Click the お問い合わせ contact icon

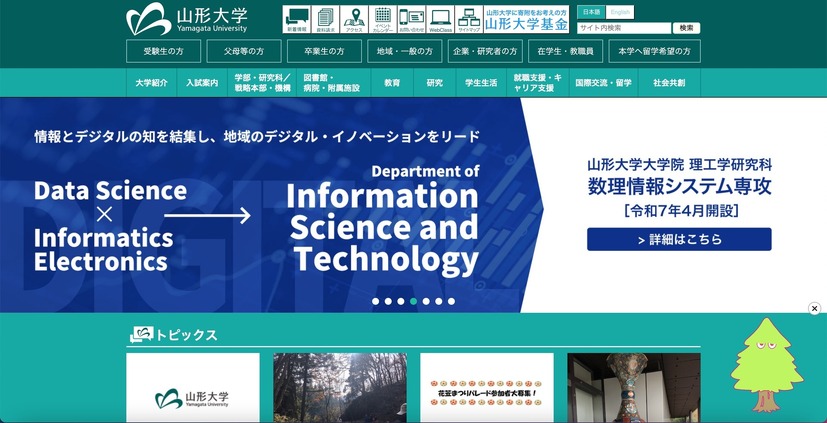411,19
